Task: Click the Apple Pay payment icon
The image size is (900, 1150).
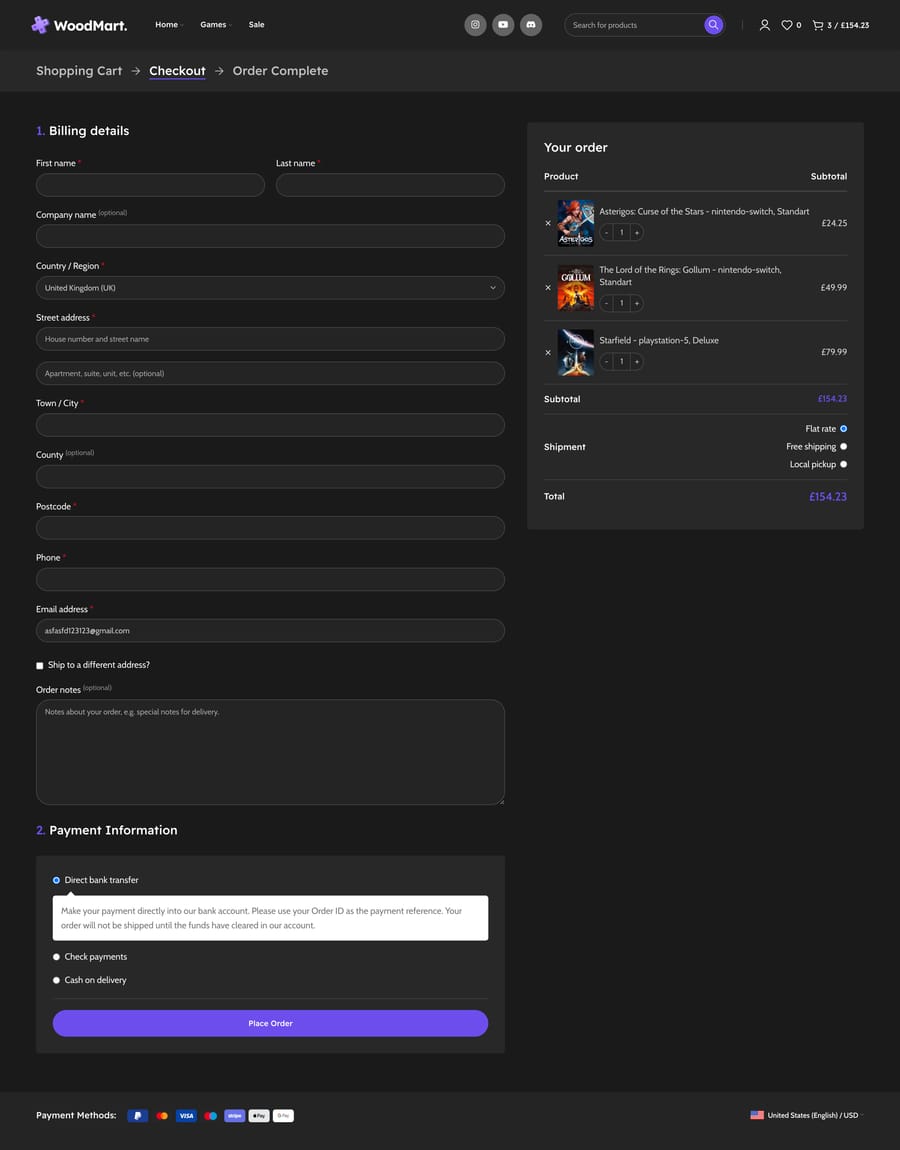Action: point(259,1116)
